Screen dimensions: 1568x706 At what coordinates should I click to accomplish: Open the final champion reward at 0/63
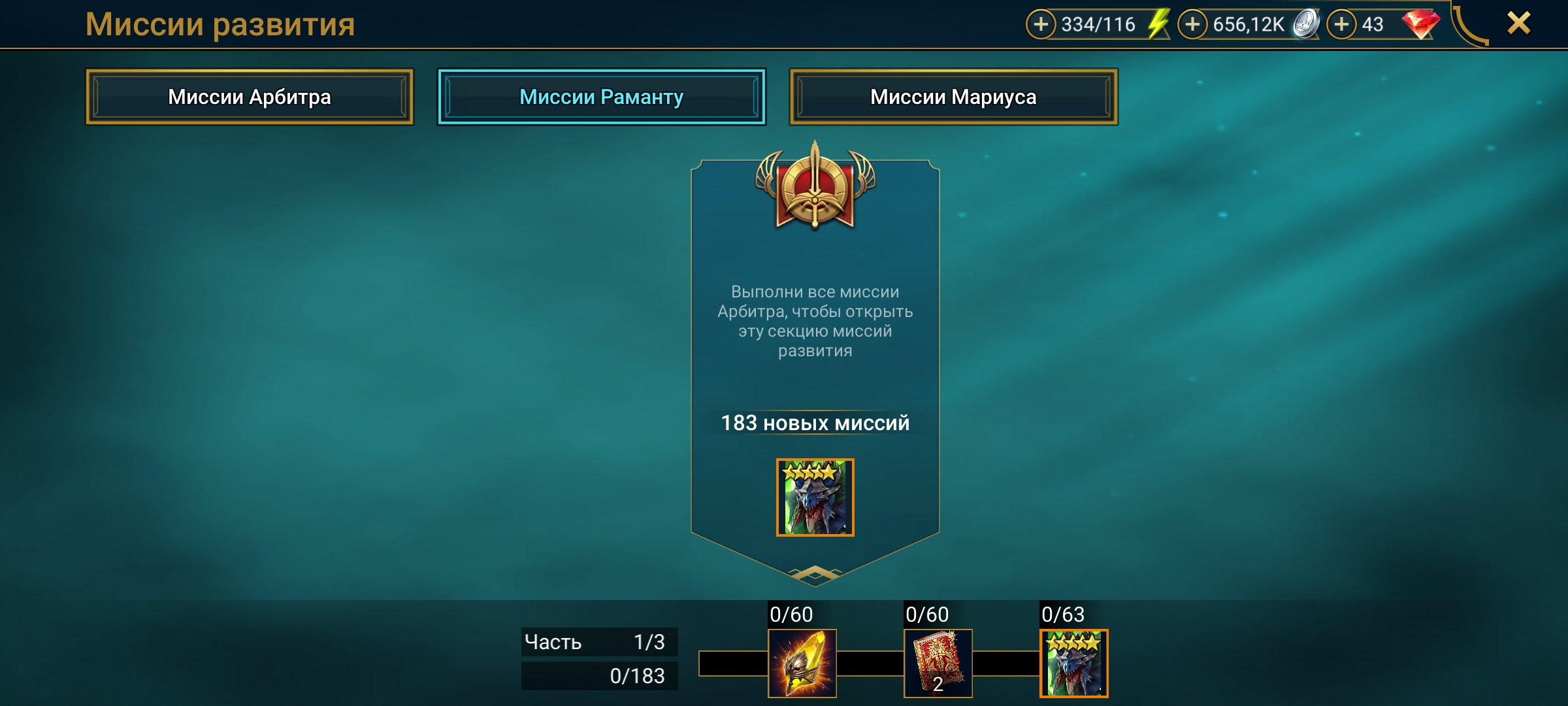pyautogui.click(x=1073, y=663)
